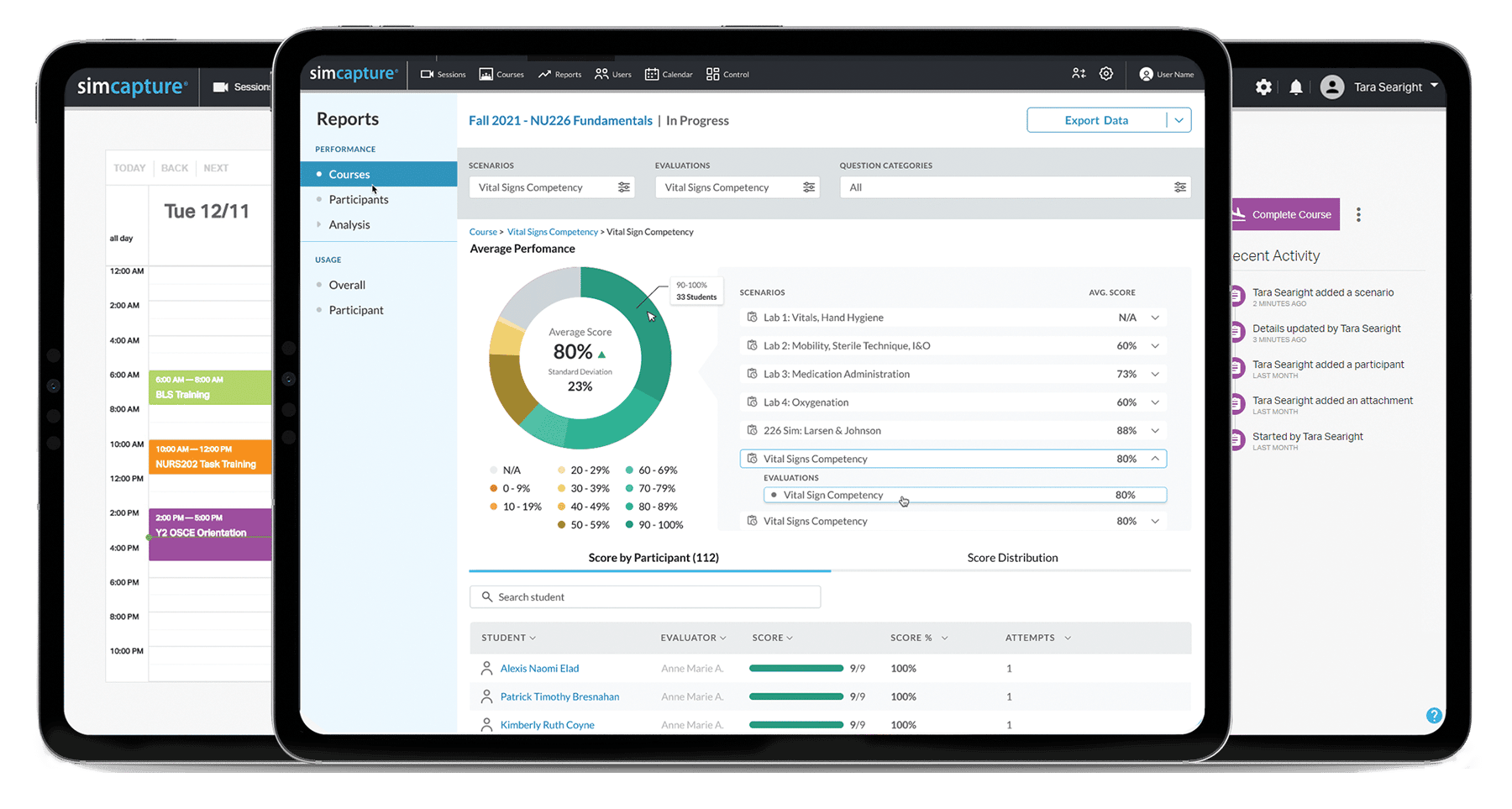This screenshot has width=1512, height=809.
Task: Click the Search student input field
Action: pos(645,597)
